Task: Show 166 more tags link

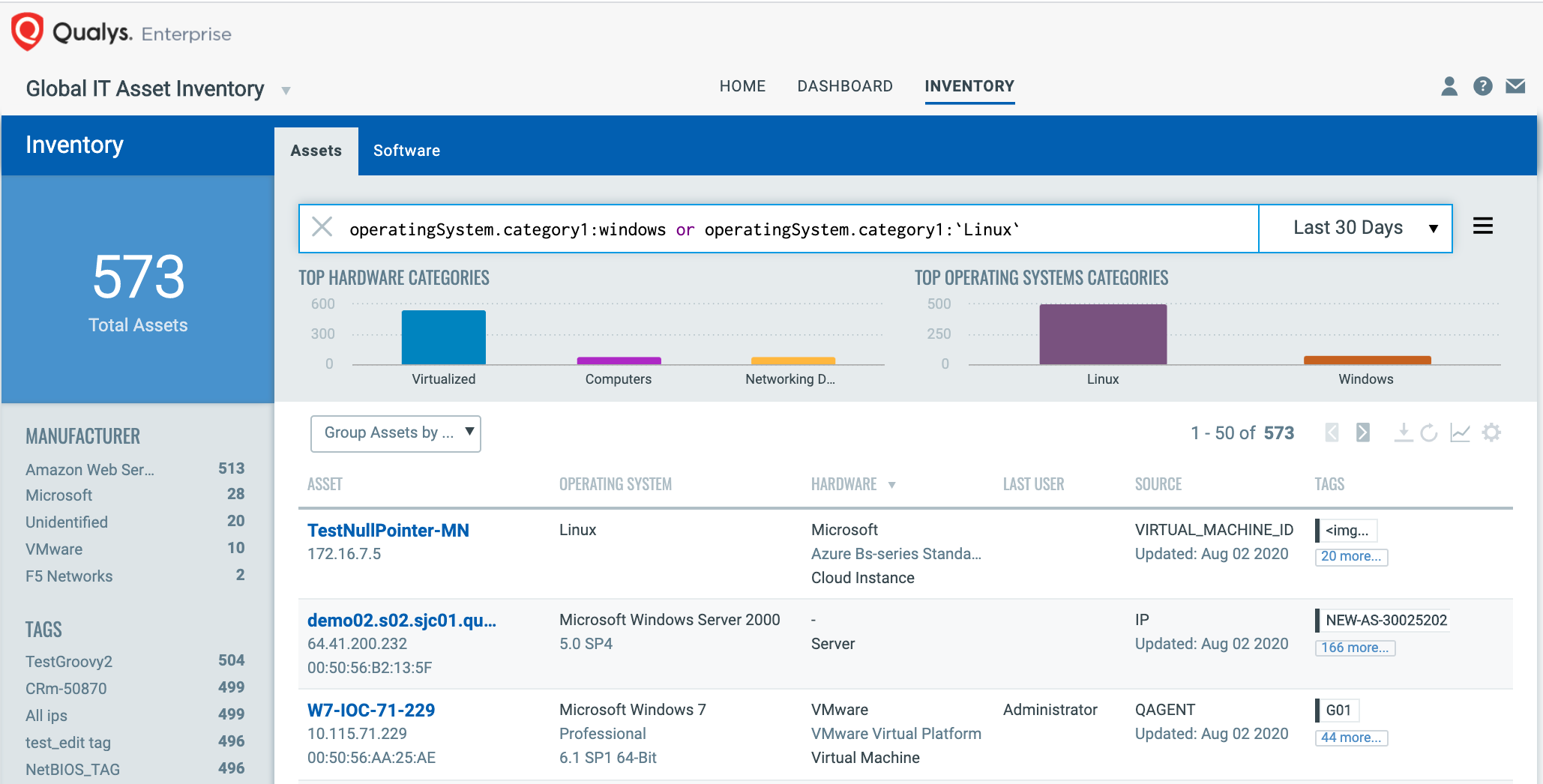Action: tap(1355, 648)
